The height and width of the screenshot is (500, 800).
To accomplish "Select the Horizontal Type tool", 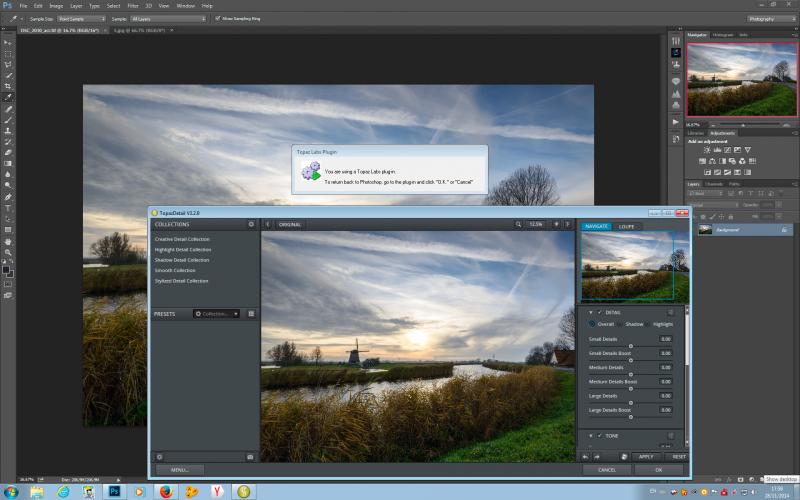I will [x=8, y=208].
